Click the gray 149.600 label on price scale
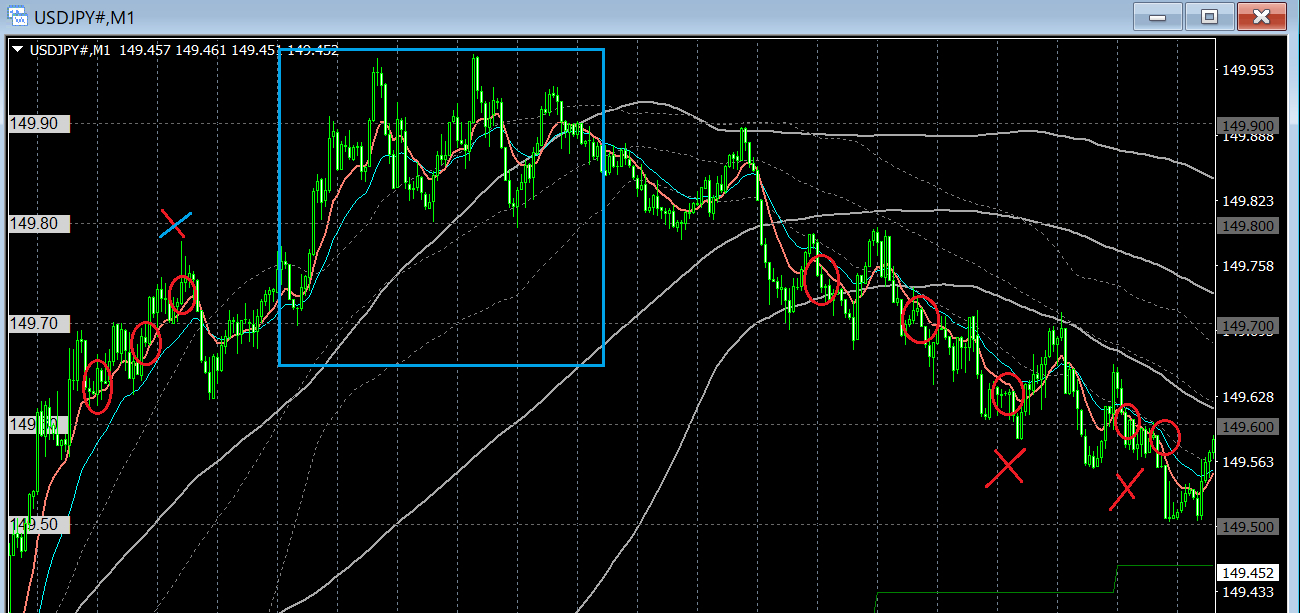Viewport: 1300px width, 613px height. pyautogui.click(x=1248, y=427)
